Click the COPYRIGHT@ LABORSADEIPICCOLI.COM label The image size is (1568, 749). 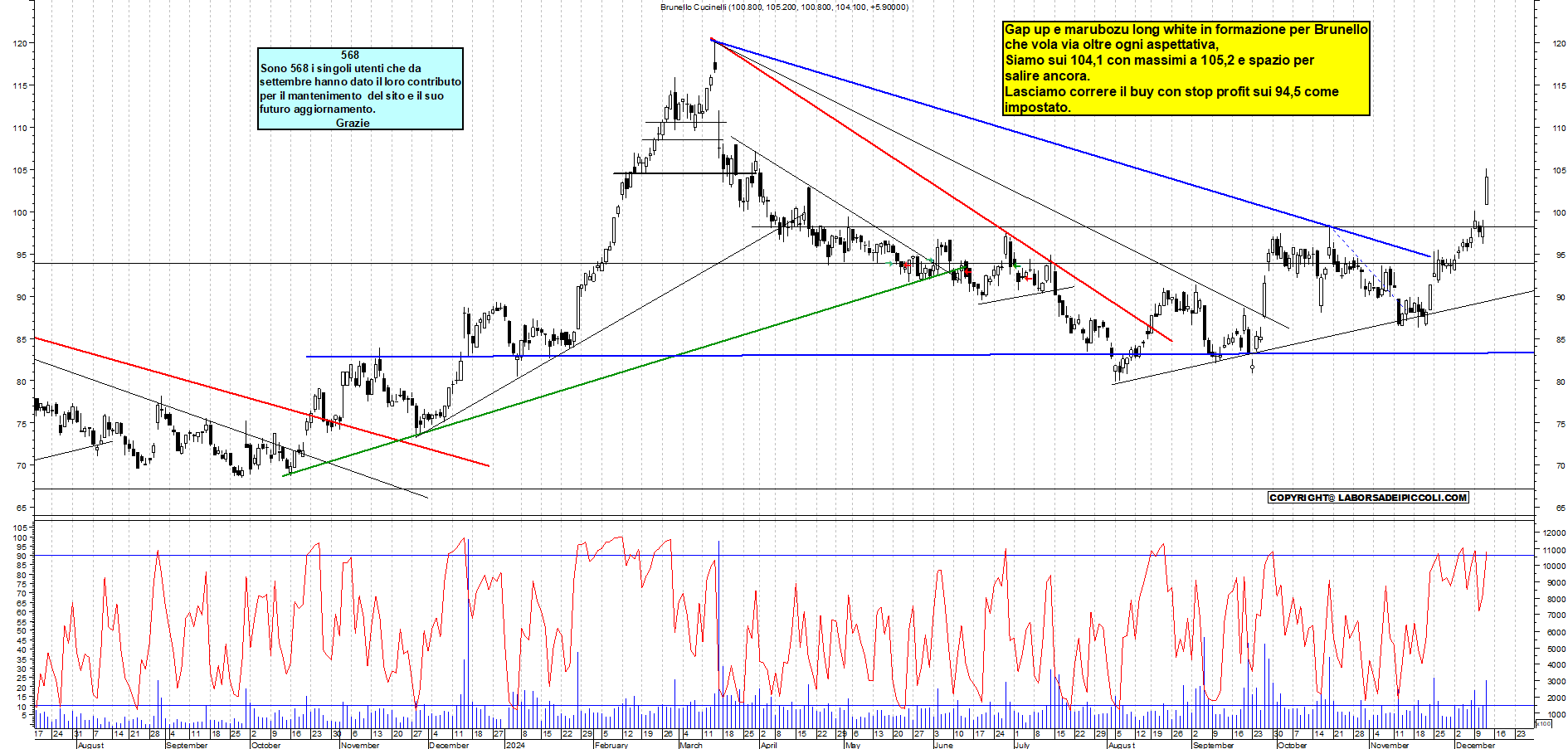(1368, 498)
